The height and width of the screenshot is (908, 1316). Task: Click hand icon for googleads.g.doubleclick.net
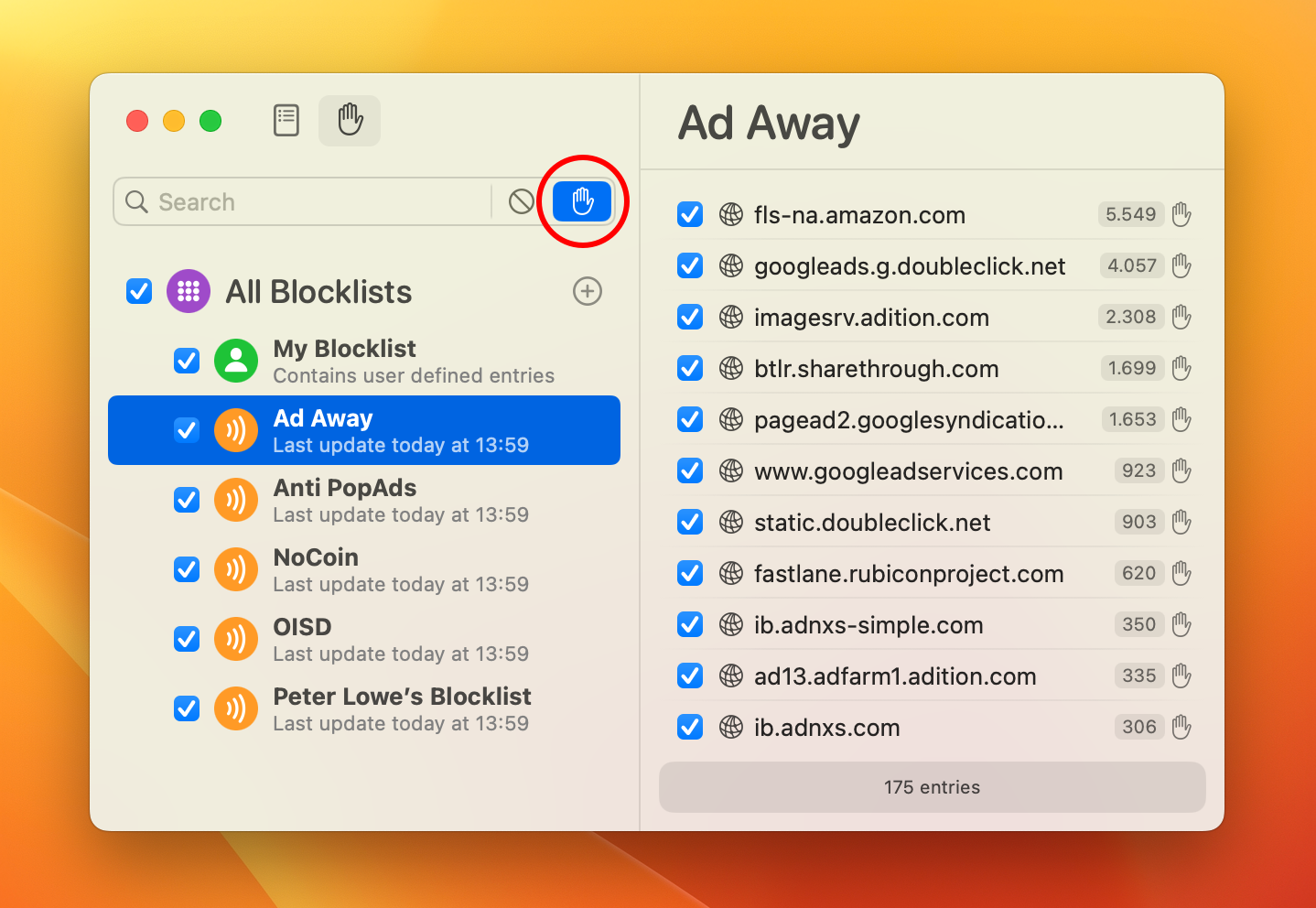1181,265
